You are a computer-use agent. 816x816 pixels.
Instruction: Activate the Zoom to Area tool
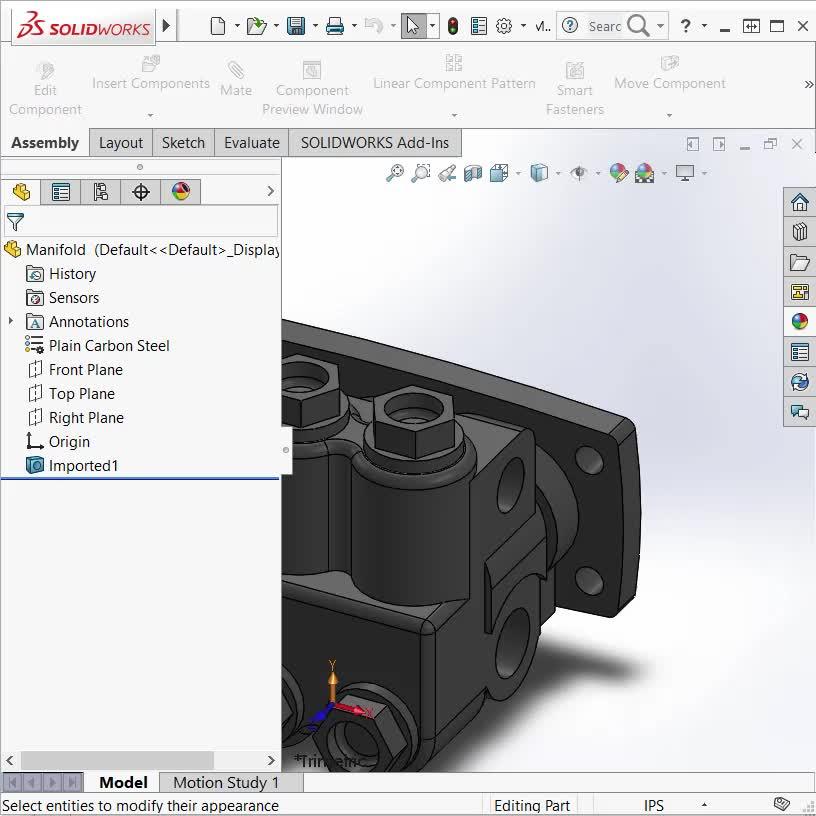tap(421, 173)
